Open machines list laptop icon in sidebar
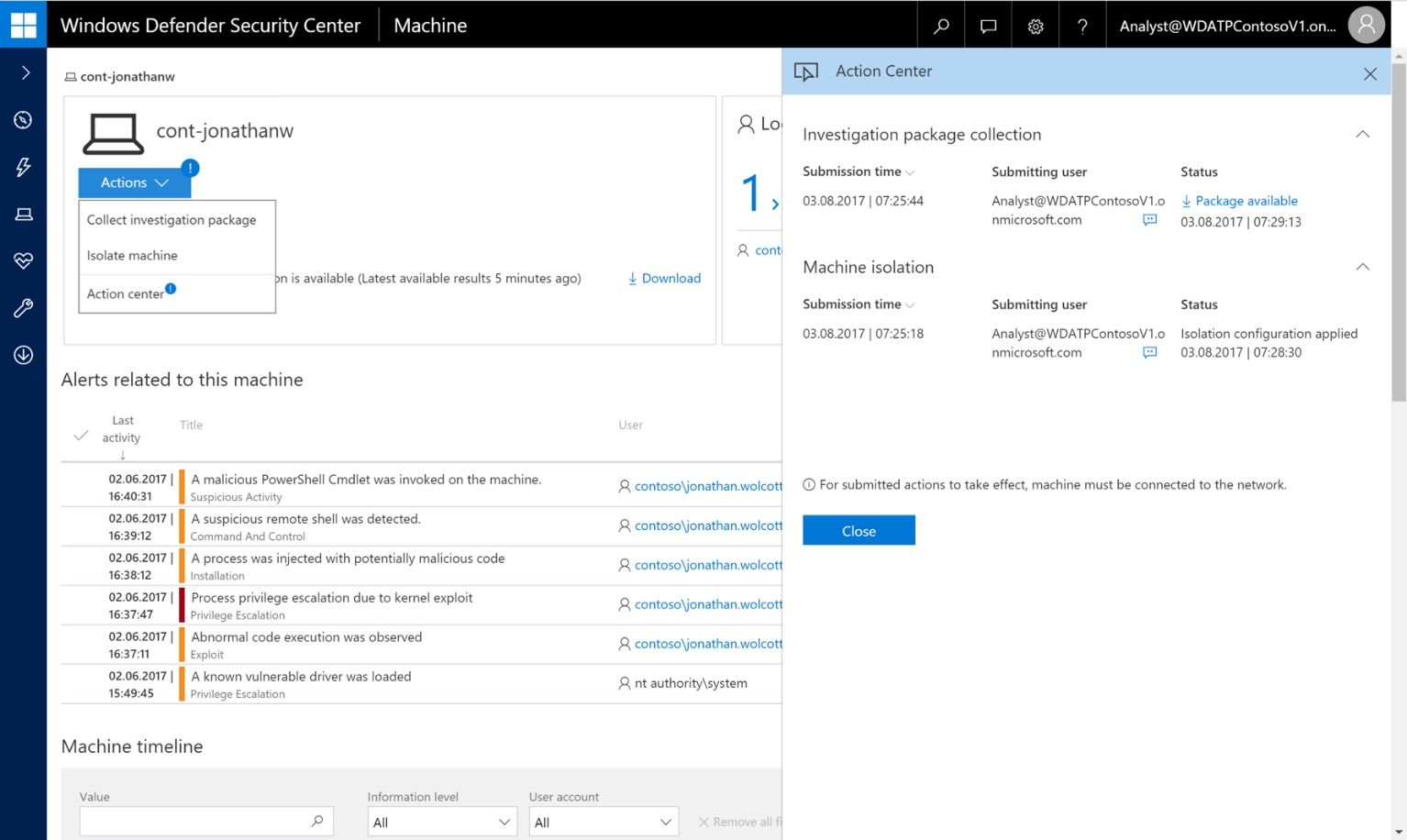The height and width of the screenshot is (840, 1407). click(23, 215)
